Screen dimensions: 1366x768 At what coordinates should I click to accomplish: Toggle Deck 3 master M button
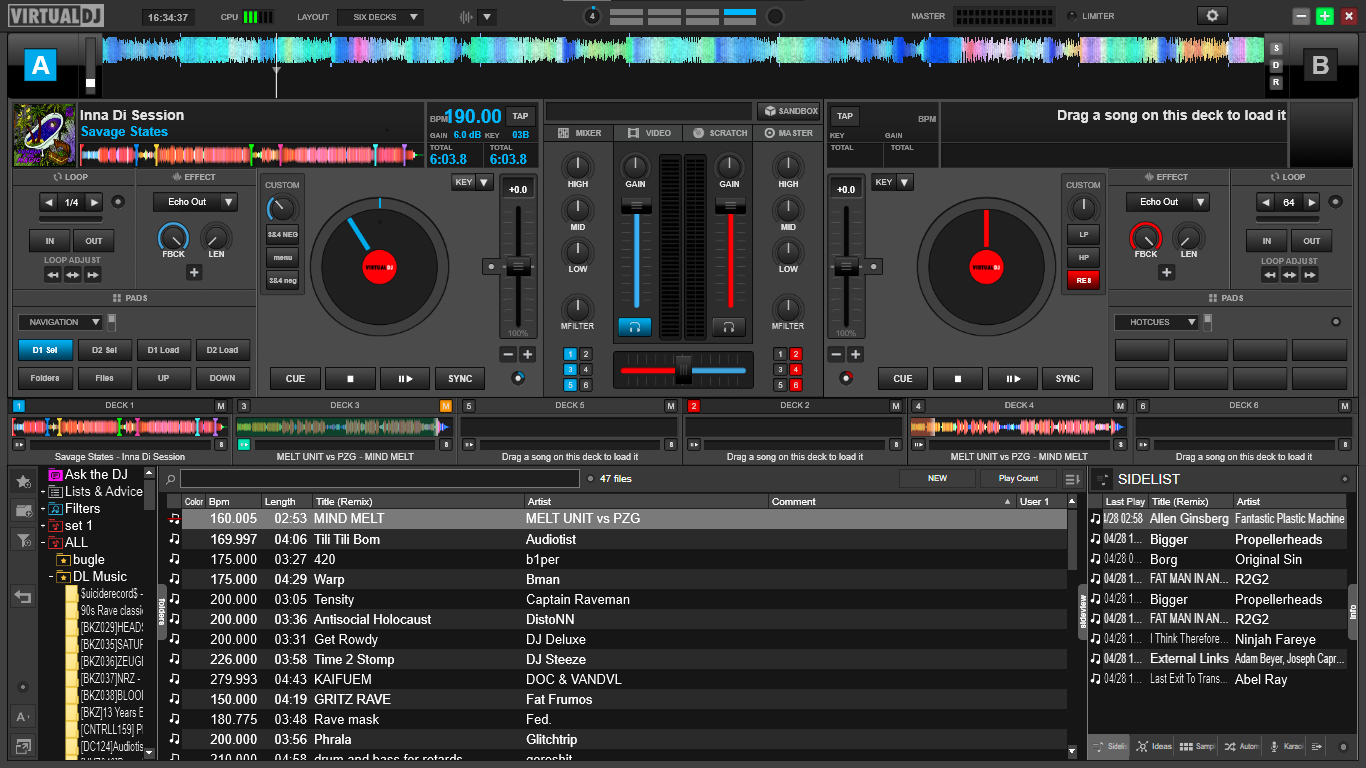click(446, 405)
